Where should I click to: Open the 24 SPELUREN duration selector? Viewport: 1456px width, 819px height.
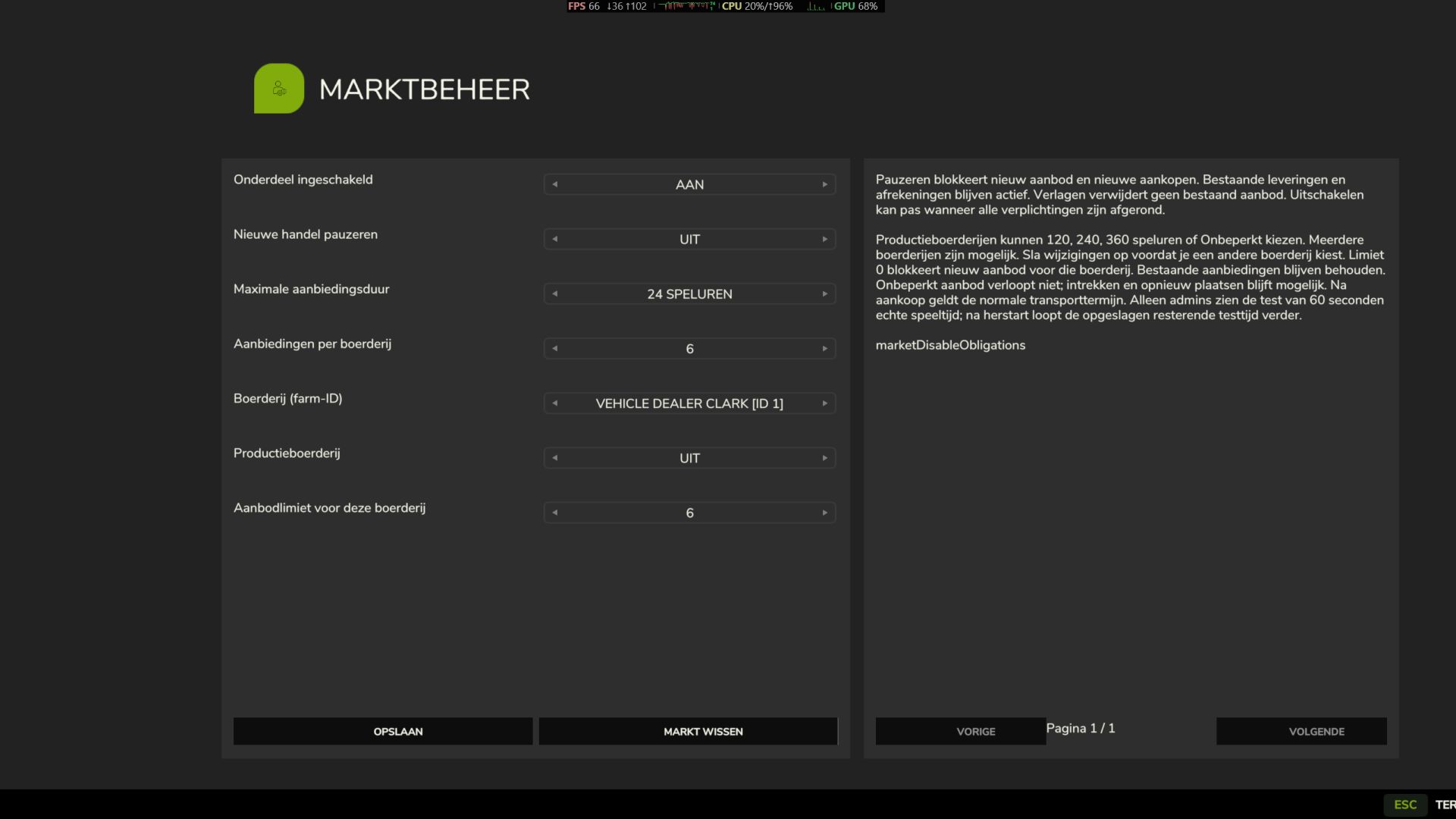click(x=690, y=293)
